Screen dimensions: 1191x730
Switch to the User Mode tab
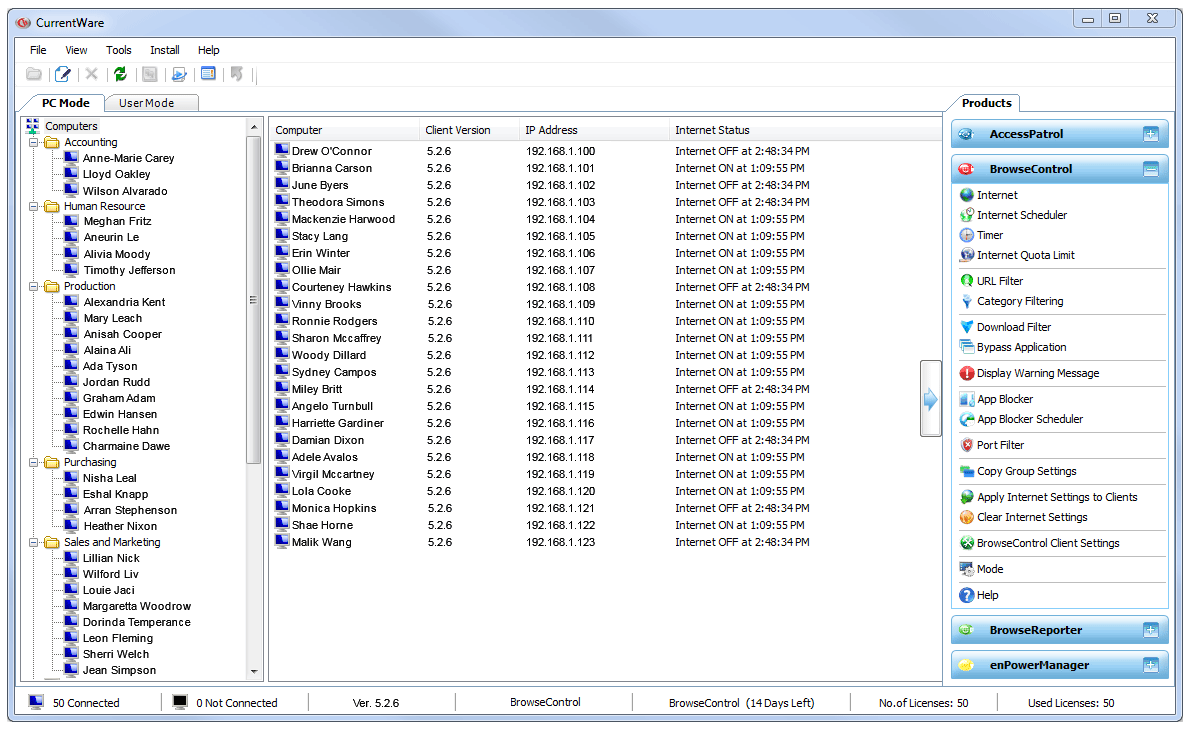tap(151, 102)
